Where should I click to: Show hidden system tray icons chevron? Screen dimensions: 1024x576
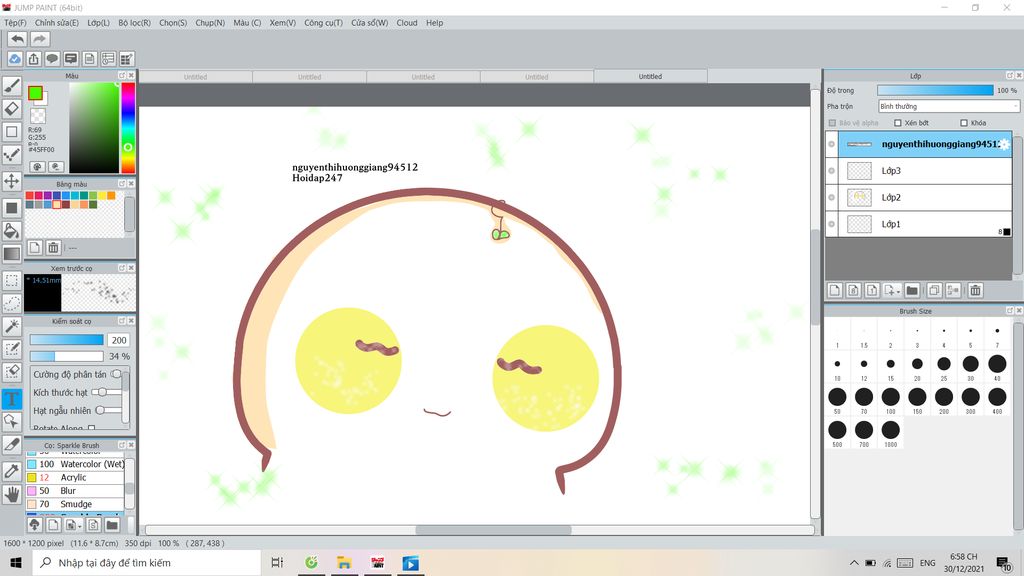coord(854,562)
